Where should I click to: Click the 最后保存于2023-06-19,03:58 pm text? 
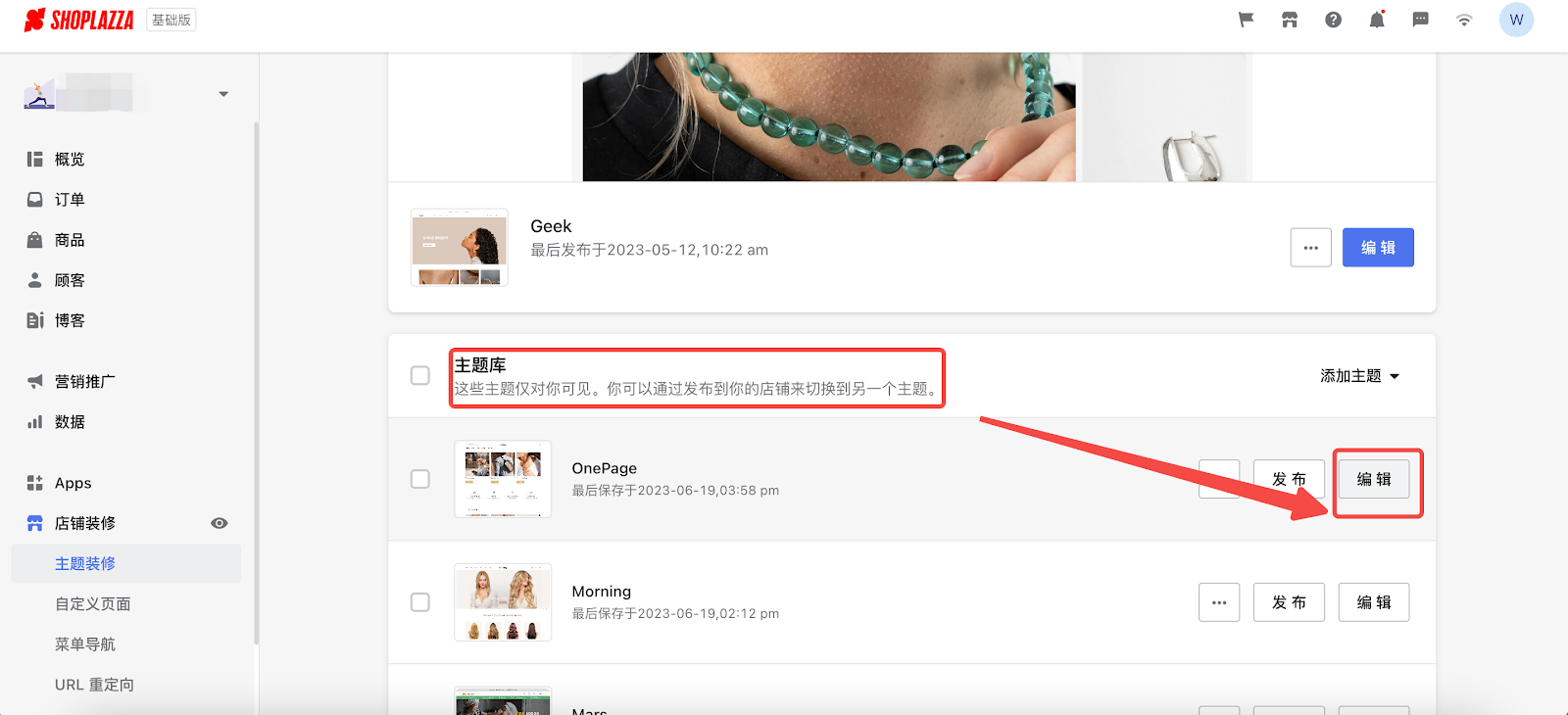pos(675,491)
